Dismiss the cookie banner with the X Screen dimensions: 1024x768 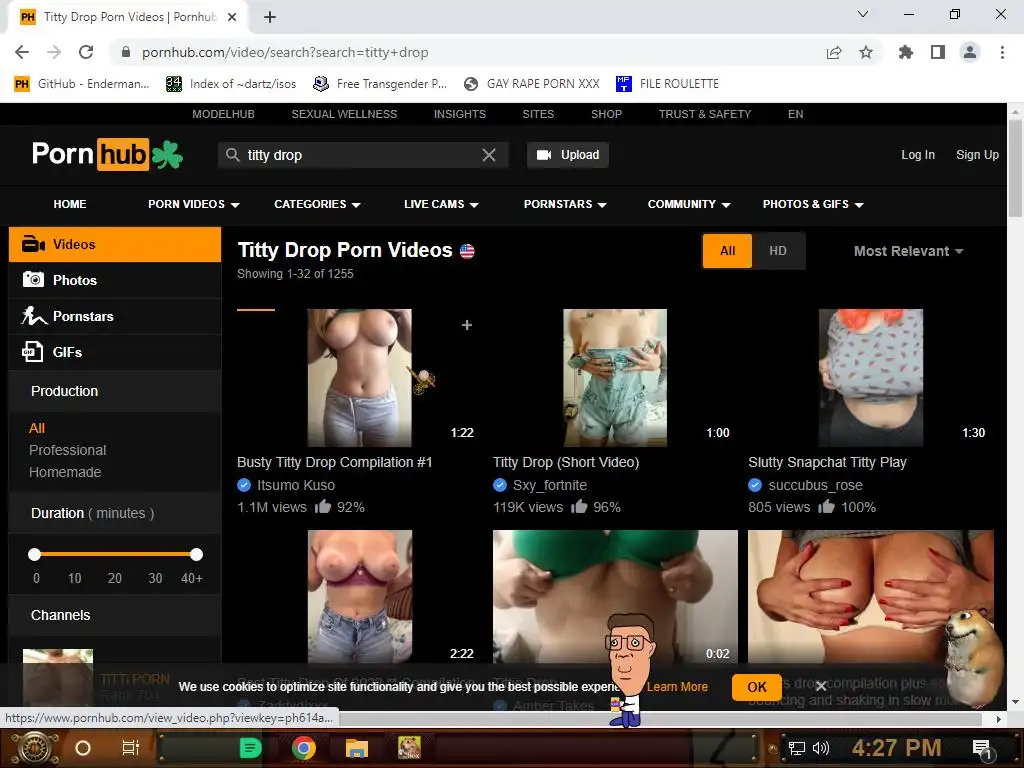pyautogui.click(x=821, y=686)
